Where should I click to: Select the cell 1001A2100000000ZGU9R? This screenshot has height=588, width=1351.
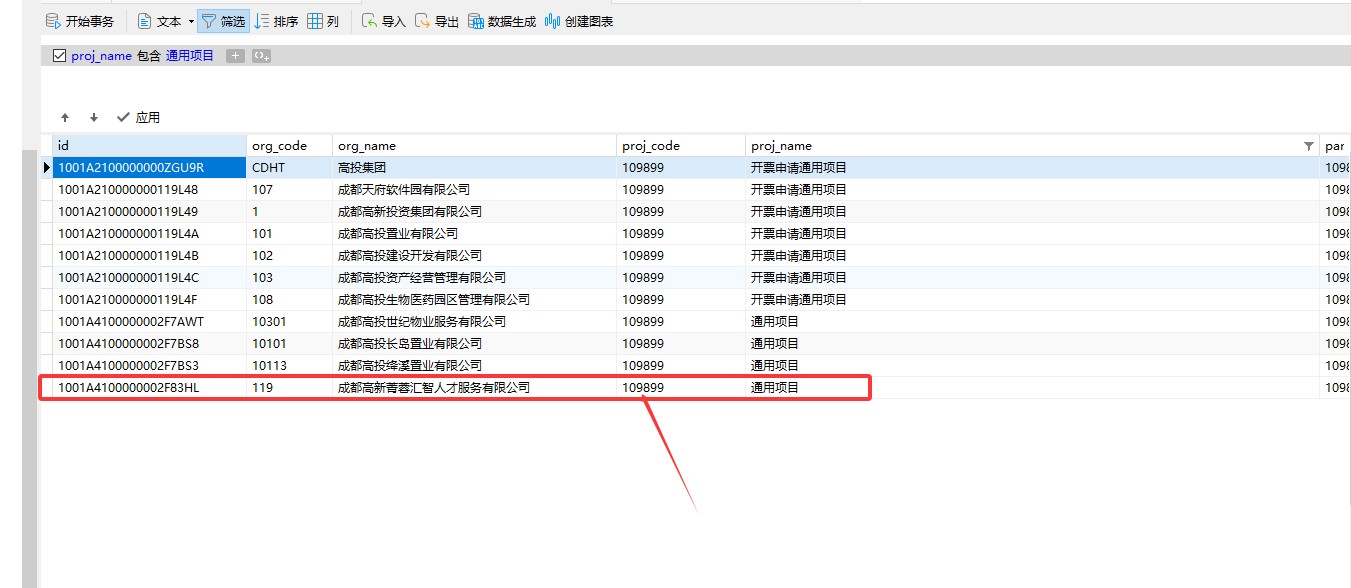pos(149,167)
